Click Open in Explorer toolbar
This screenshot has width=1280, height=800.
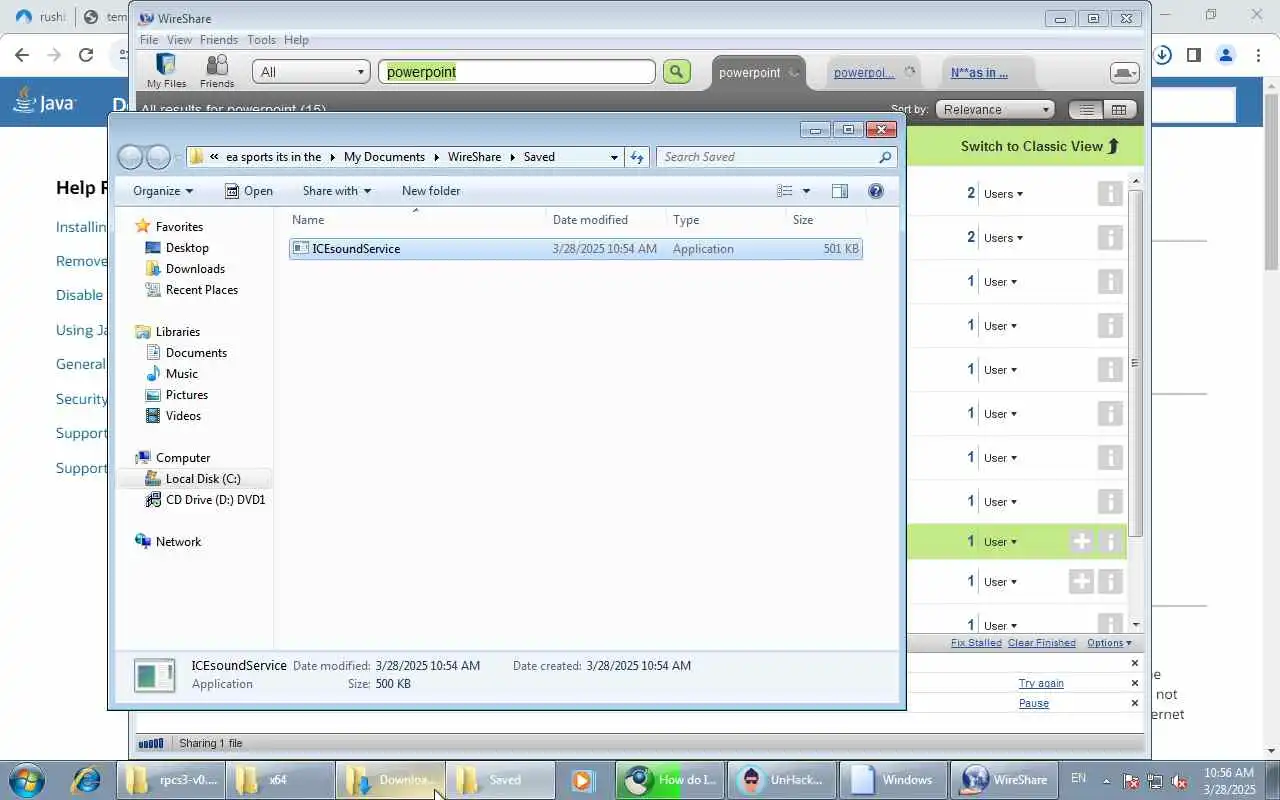(x=249, y=191)
